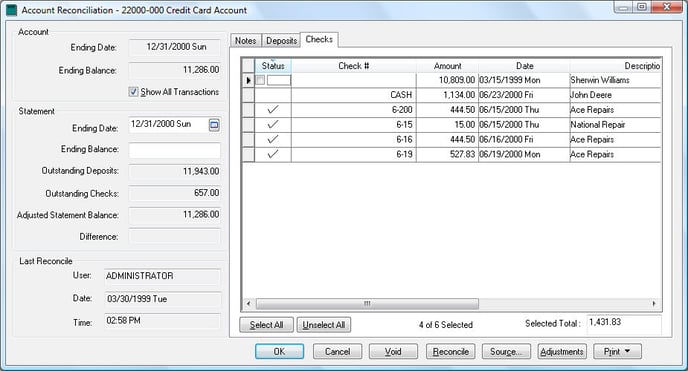This screenshot has height=371, width=688.
Task: Switch to the Notes tab
Action: 245,41
